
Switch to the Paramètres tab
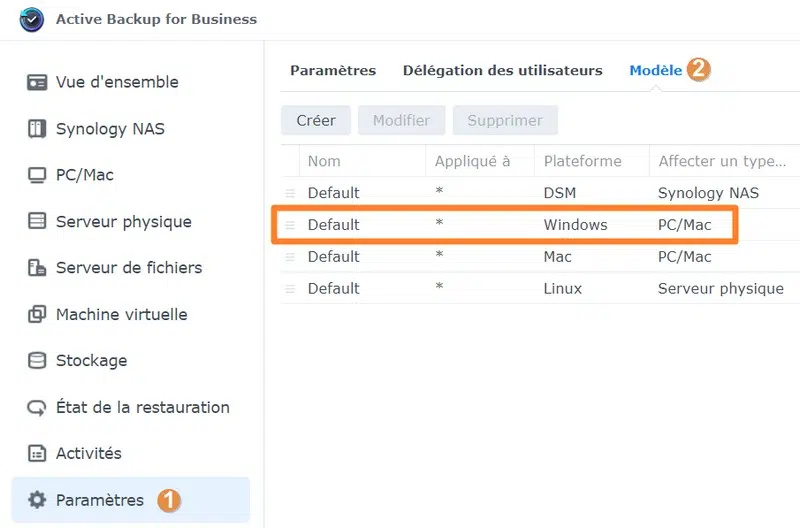(x=333, y=71)
